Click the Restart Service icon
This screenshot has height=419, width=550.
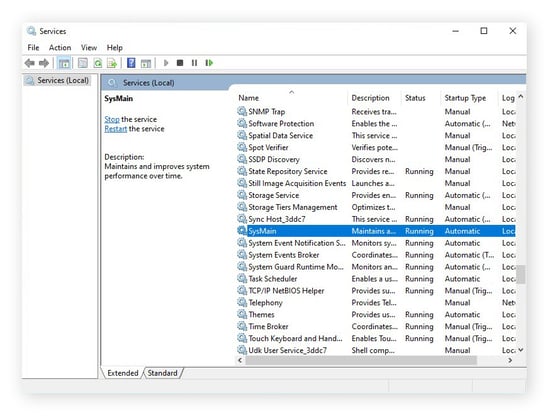coord(209,63)
